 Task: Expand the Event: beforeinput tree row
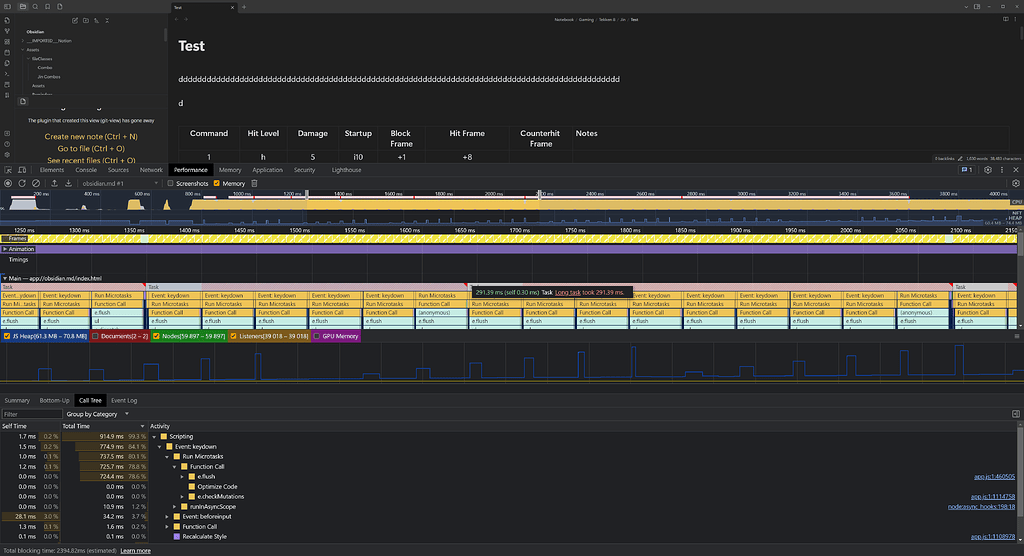coord(167,517)
